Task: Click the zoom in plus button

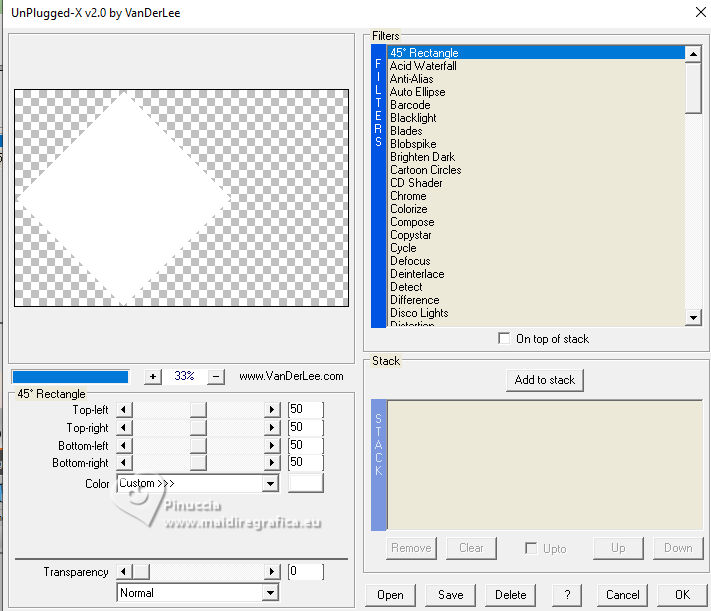Action: click(153, 376)
